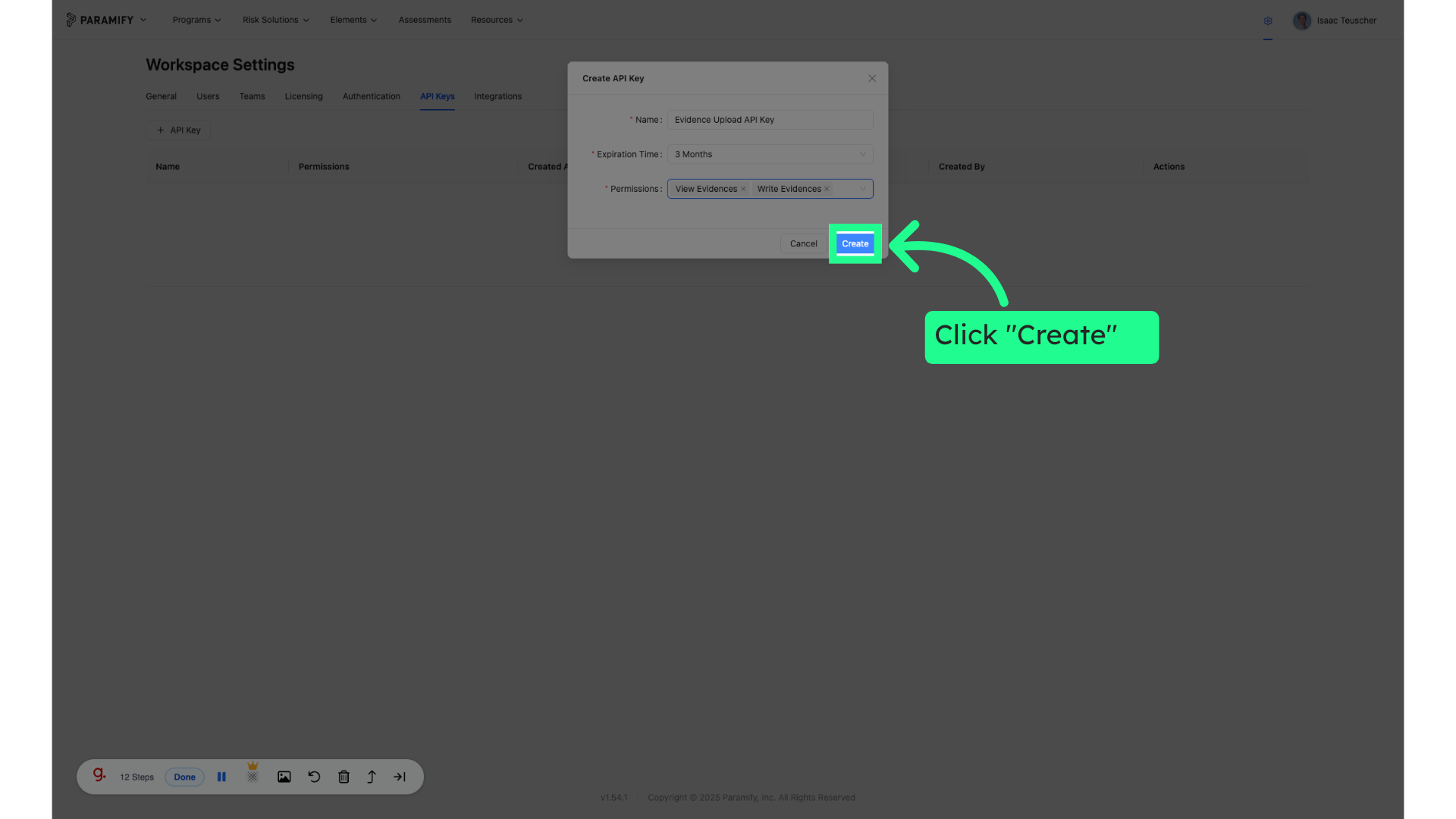Click the crowned blur icon in recorder toolbar
Screen dimensions: 1456x819
(253, 773)
